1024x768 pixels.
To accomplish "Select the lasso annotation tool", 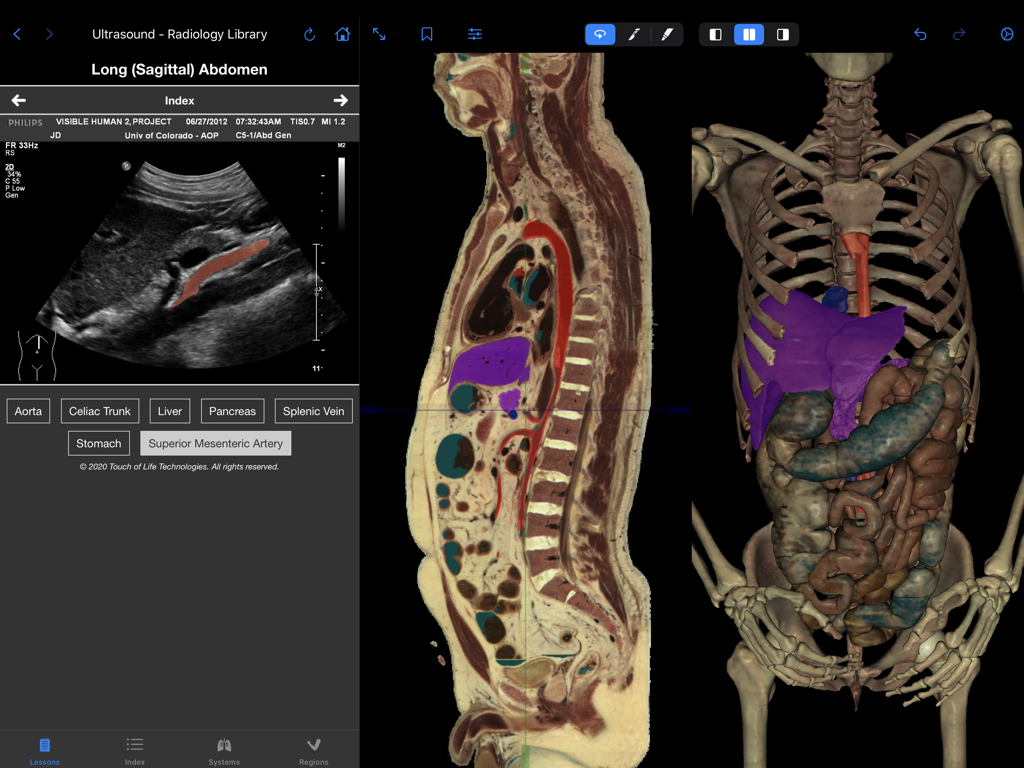I will (600, 33).
